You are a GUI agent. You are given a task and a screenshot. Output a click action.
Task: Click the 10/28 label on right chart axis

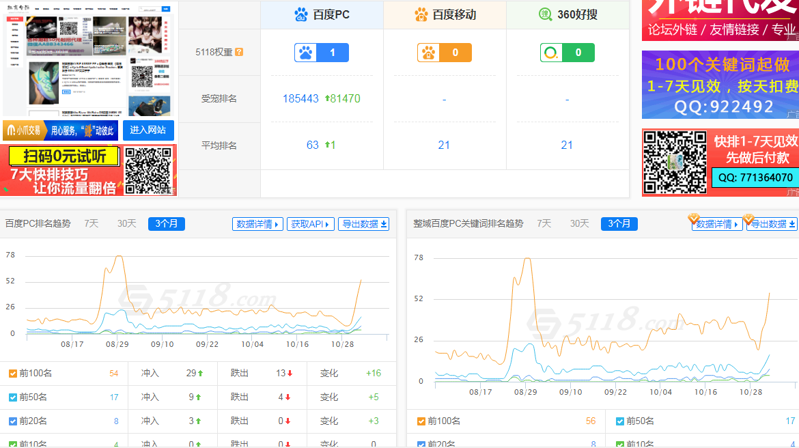coord(751,392)
